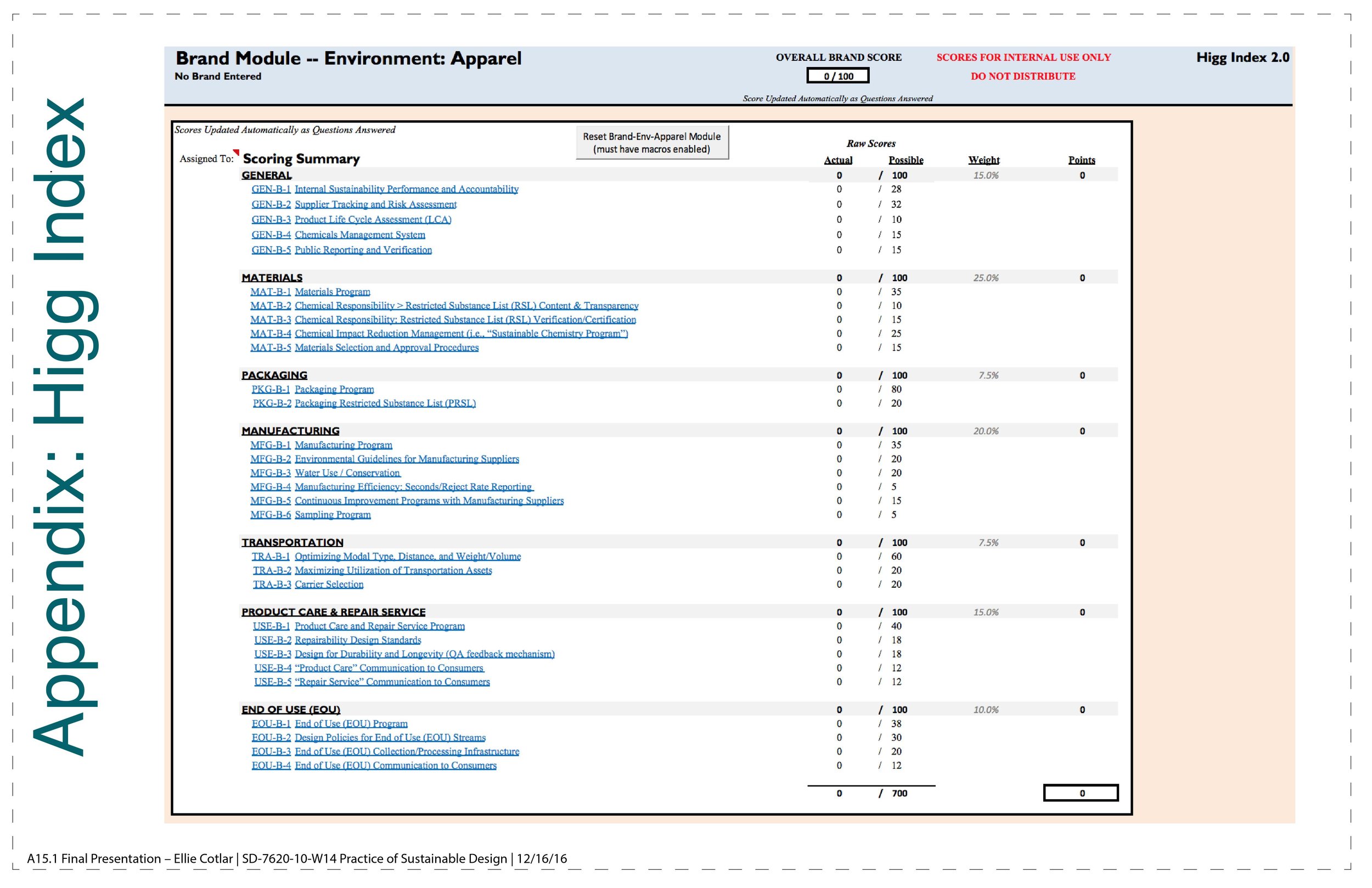Image resolution: width=1372 pixels, height=888 pixels.
Task: Select Product Life Cycle Assessment (LCA) link
Action: coord(373,219)
